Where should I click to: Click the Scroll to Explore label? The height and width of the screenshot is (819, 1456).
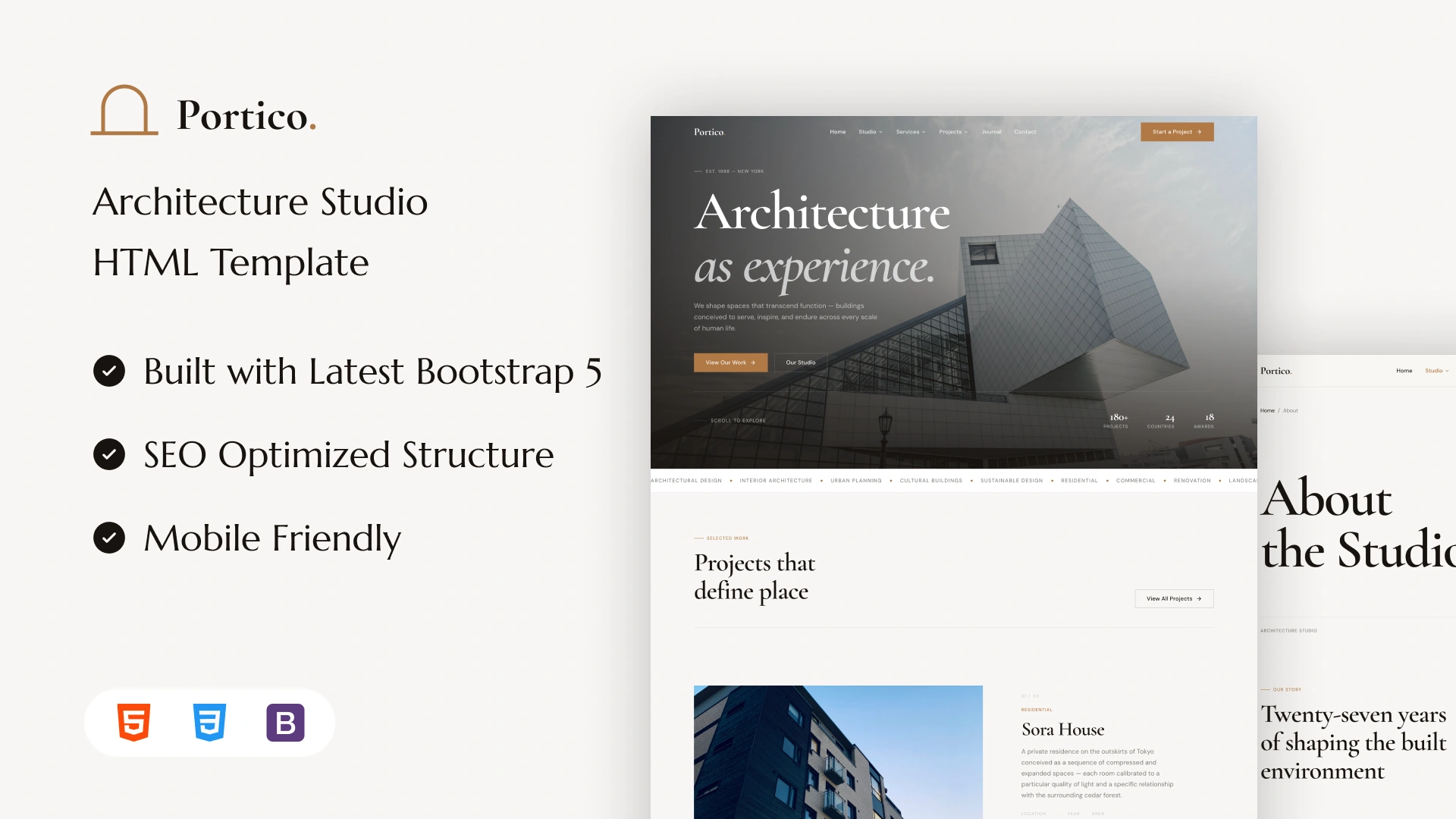738,421
